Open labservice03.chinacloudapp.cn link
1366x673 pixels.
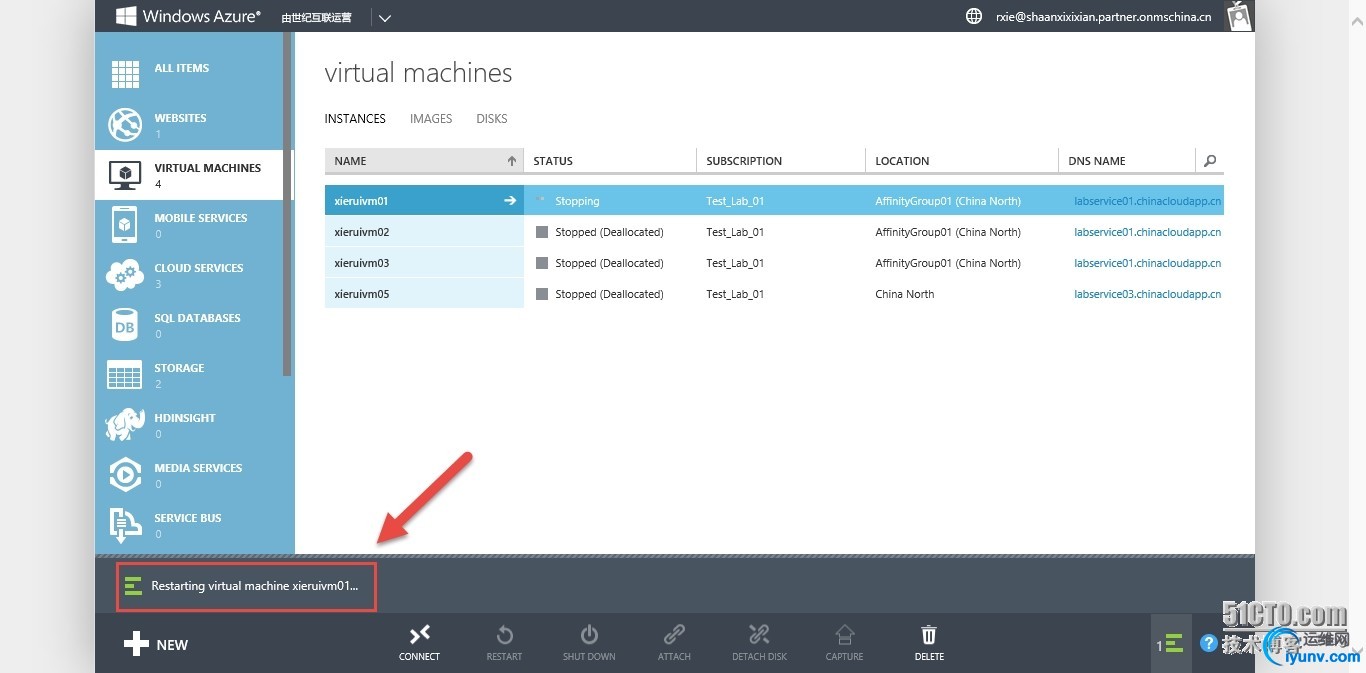(x=1148, y=294)
